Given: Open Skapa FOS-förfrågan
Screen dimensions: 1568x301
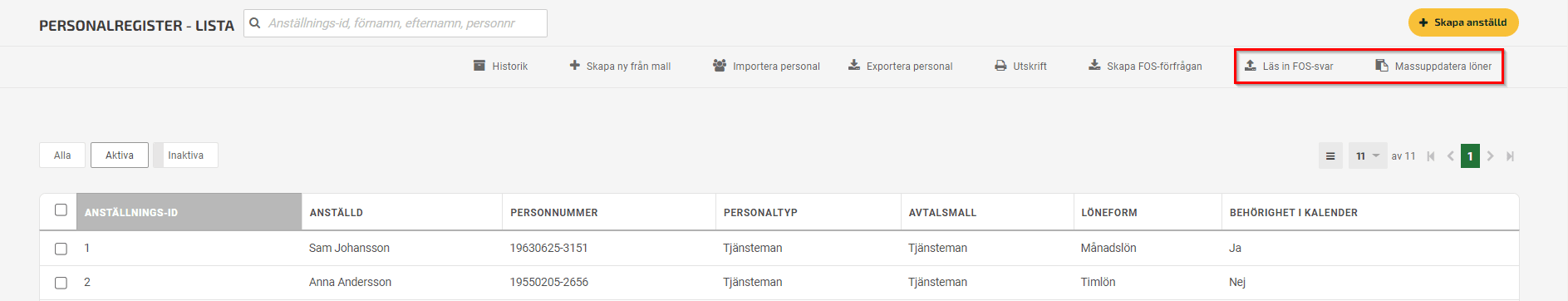Looking at the screenshot, I should (1145, 66).
